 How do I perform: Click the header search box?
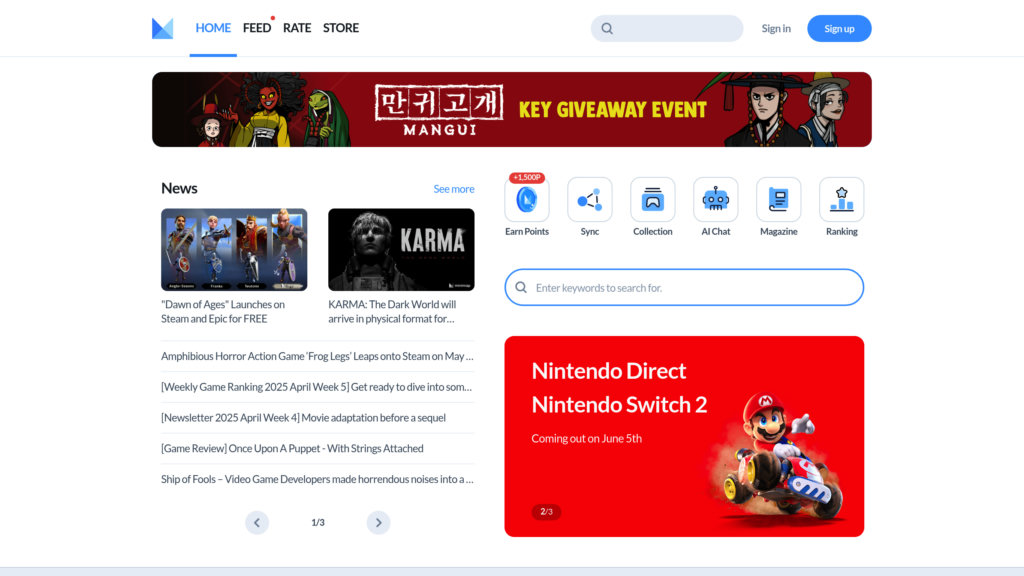click(x=667, y=29)
